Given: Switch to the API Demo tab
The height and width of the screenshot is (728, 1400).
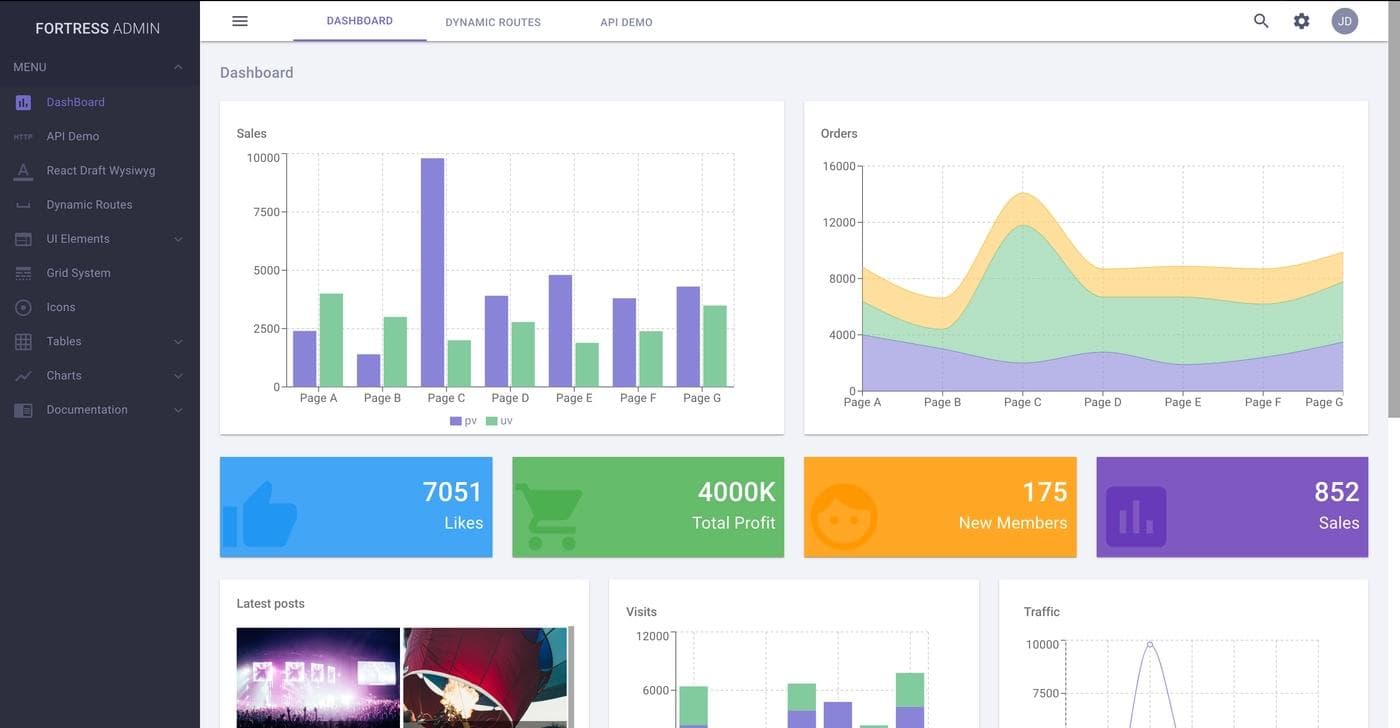Looking at the screenshot, I should click(626, 22).
